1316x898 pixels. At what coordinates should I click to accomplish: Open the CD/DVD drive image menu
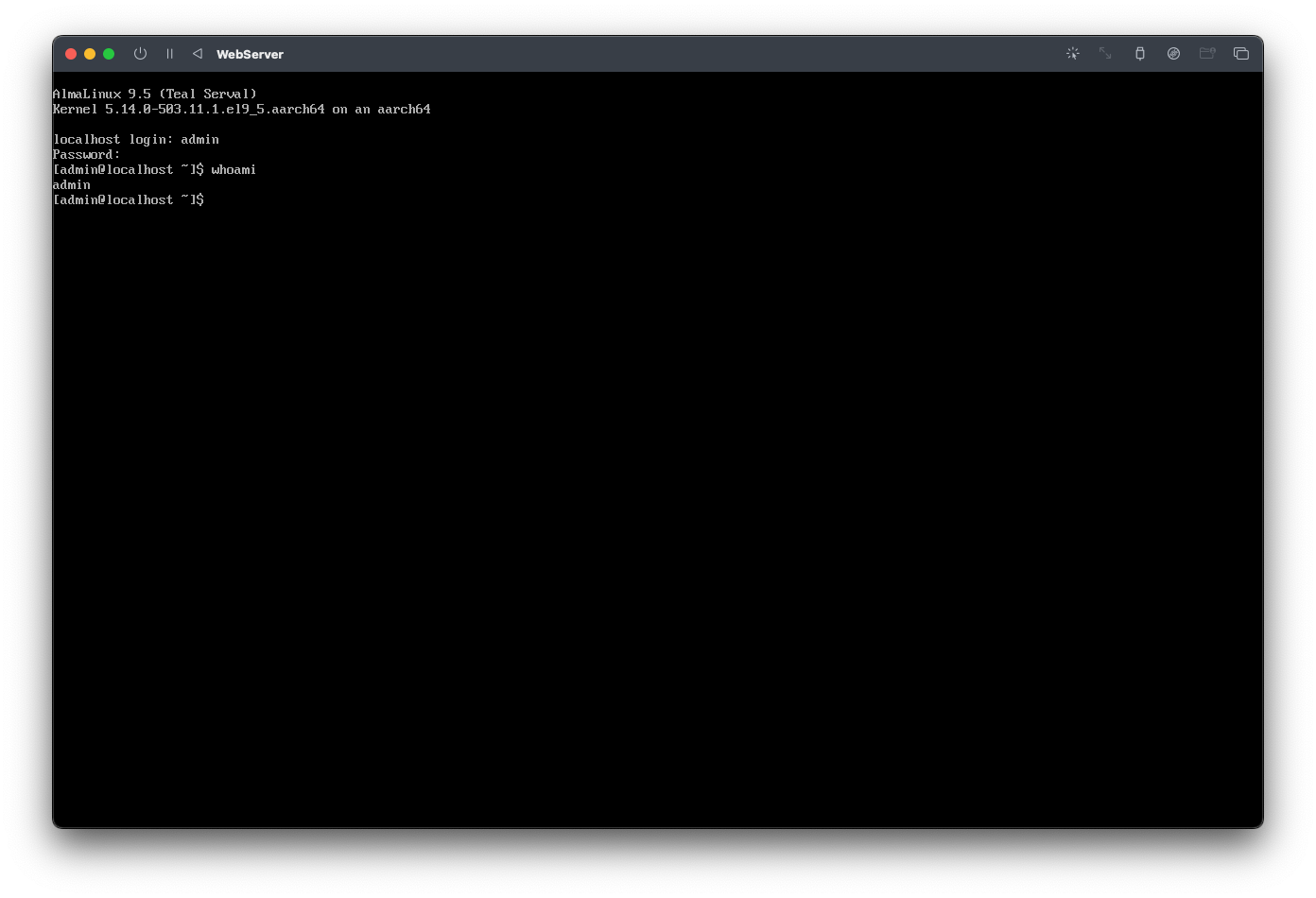point(1173,54)
